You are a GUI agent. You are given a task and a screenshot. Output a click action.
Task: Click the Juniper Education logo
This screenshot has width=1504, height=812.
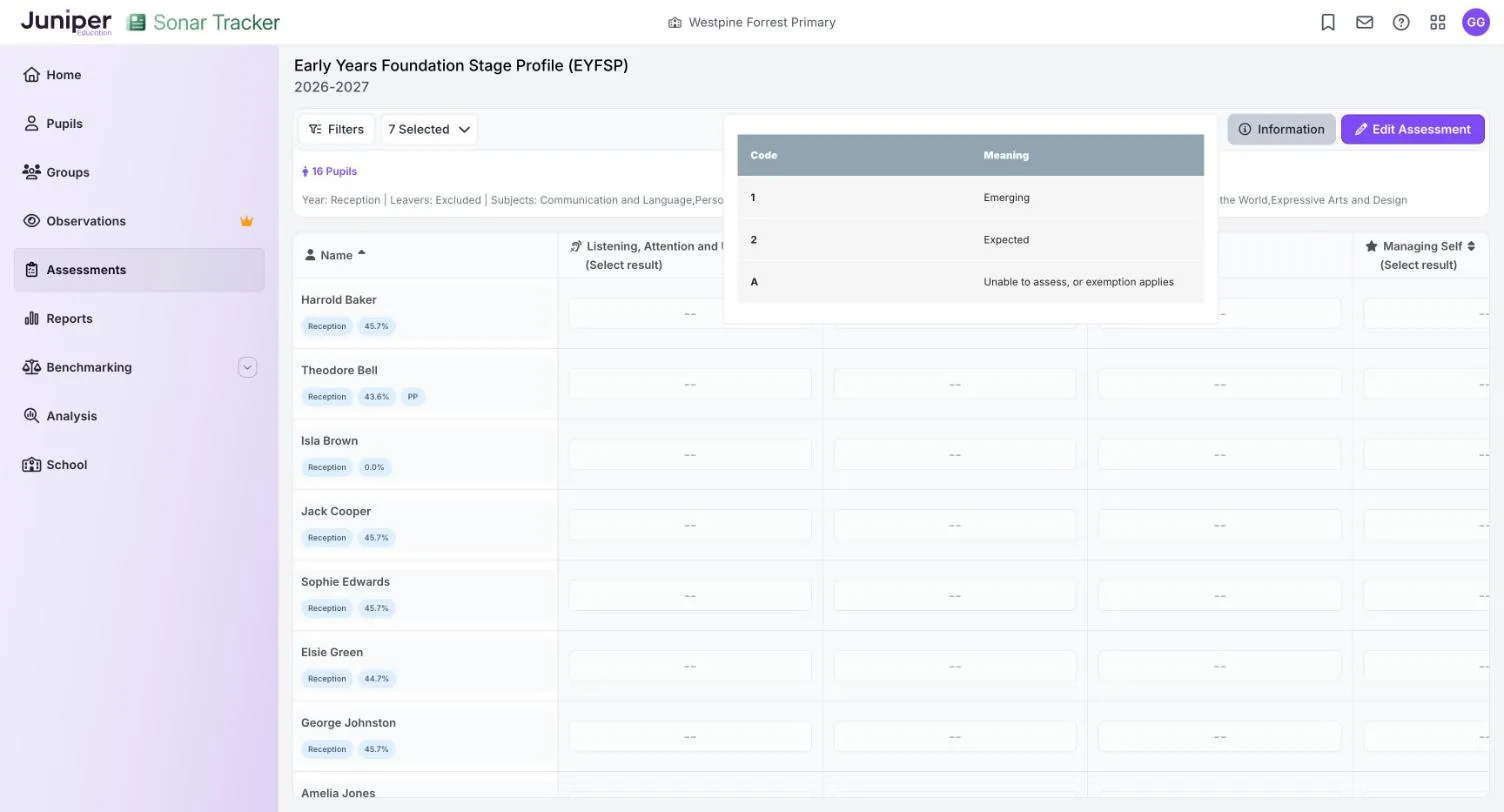point(66,22)
